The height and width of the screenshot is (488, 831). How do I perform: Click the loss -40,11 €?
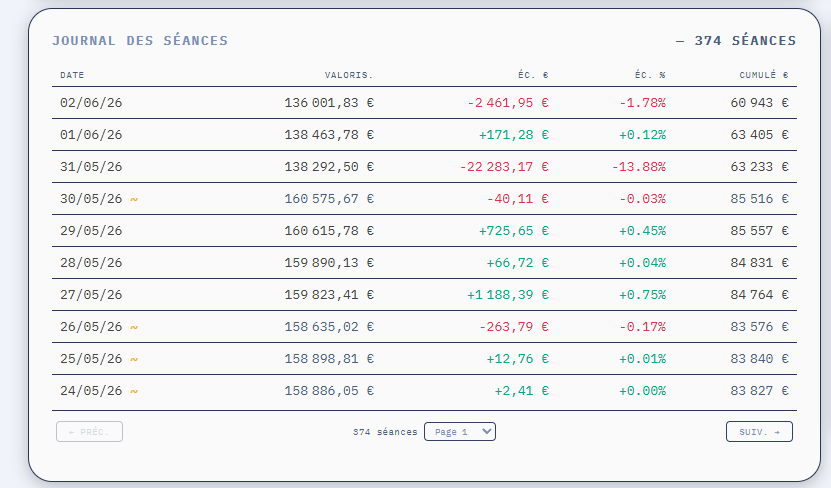(x=518, y=199)
